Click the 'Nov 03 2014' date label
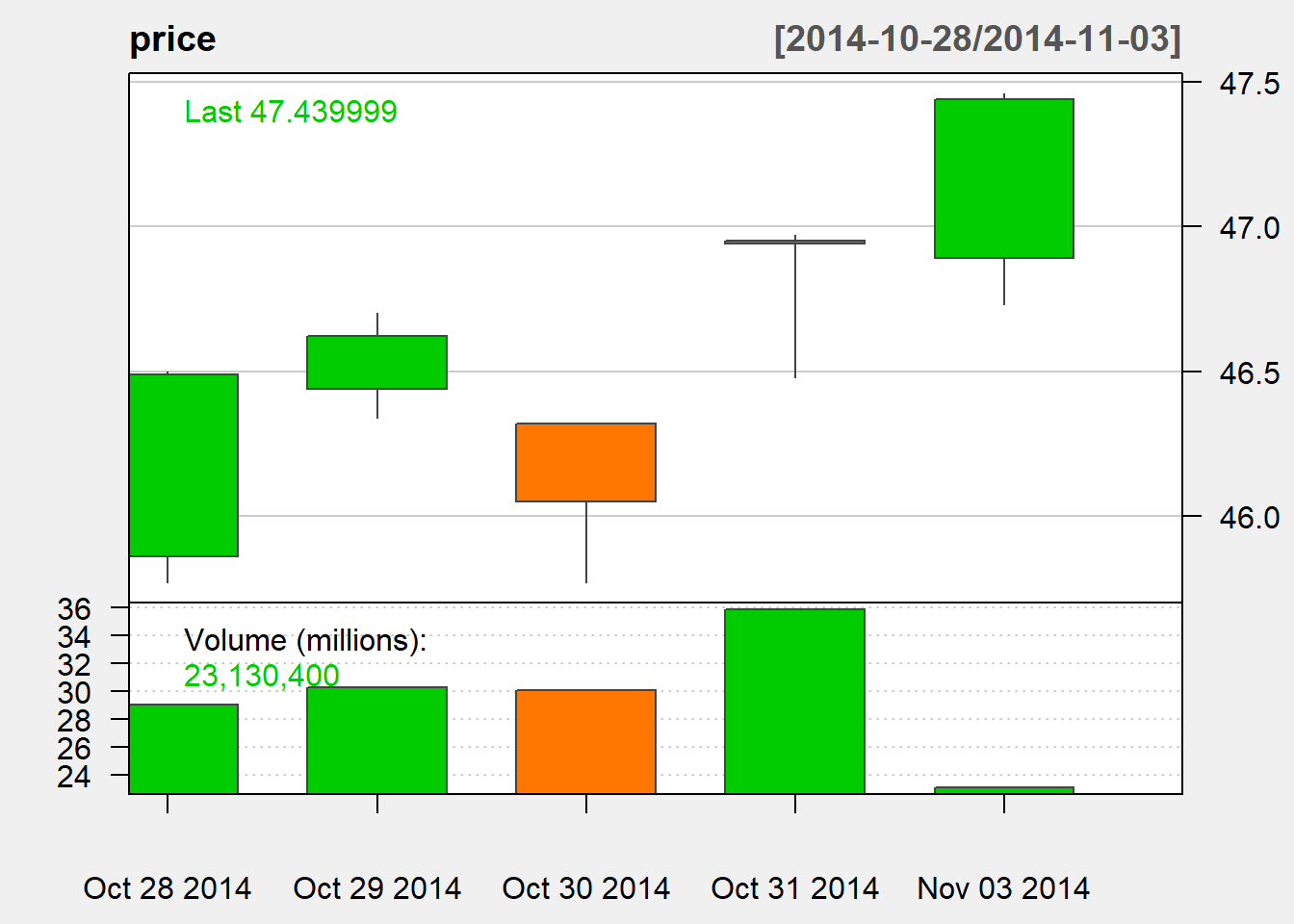Screen dimensions: 1294x924 coord(1003,887)
